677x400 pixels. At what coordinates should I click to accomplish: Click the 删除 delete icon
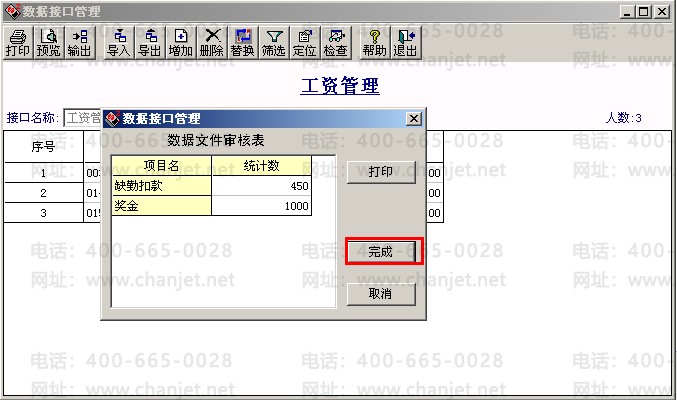pos(212,42)
